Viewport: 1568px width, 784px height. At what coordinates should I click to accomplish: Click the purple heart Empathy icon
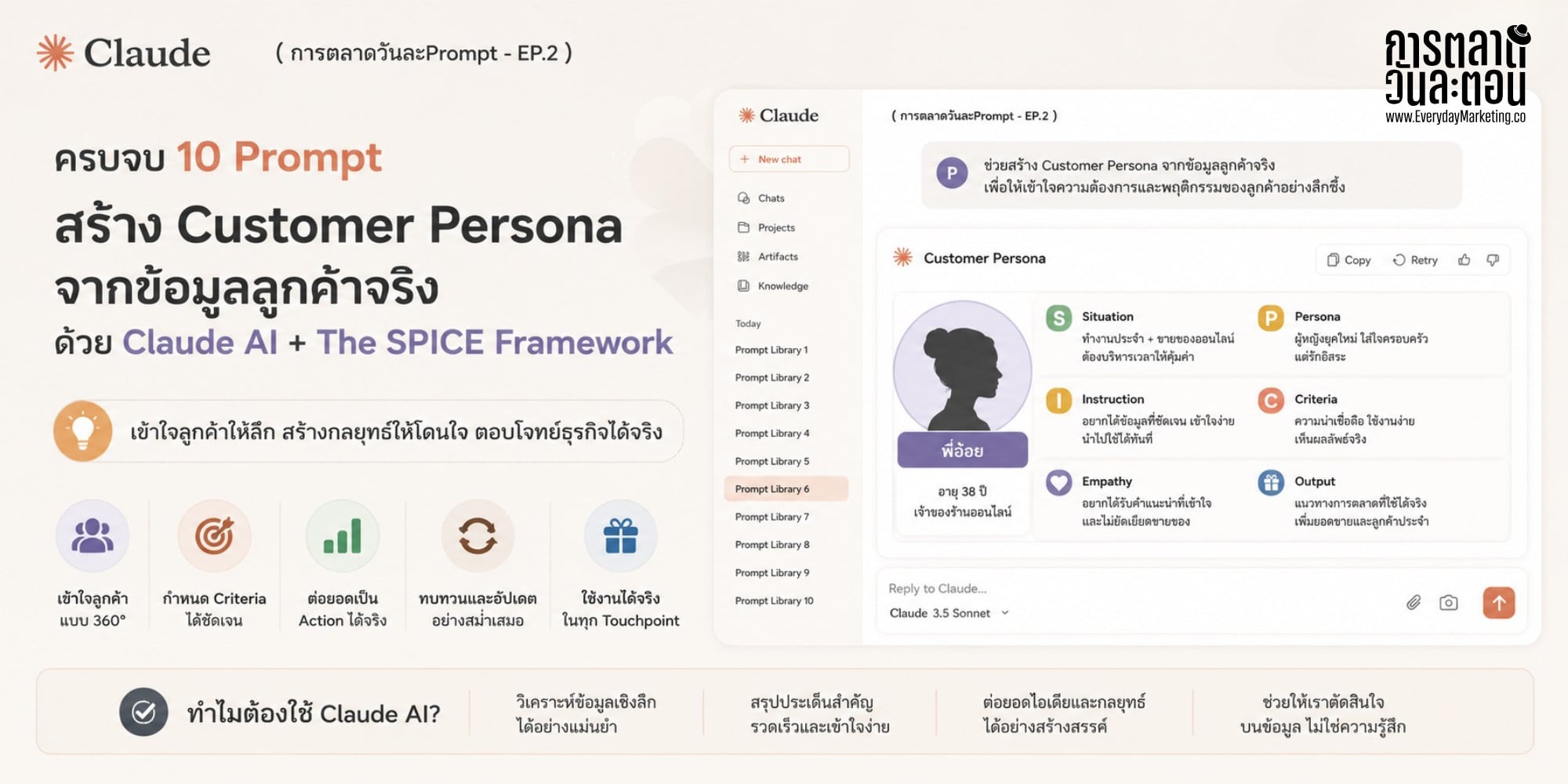[1058, 483]
